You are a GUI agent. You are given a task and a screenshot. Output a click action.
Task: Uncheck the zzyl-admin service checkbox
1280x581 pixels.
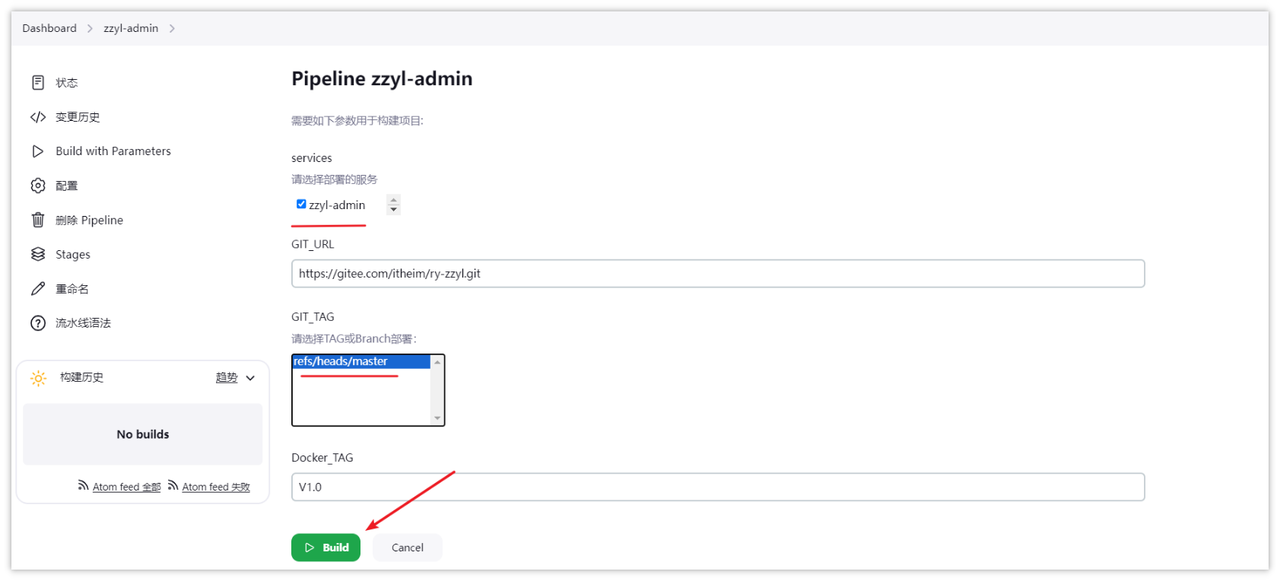pyautogui.click(x=301, y=204)
